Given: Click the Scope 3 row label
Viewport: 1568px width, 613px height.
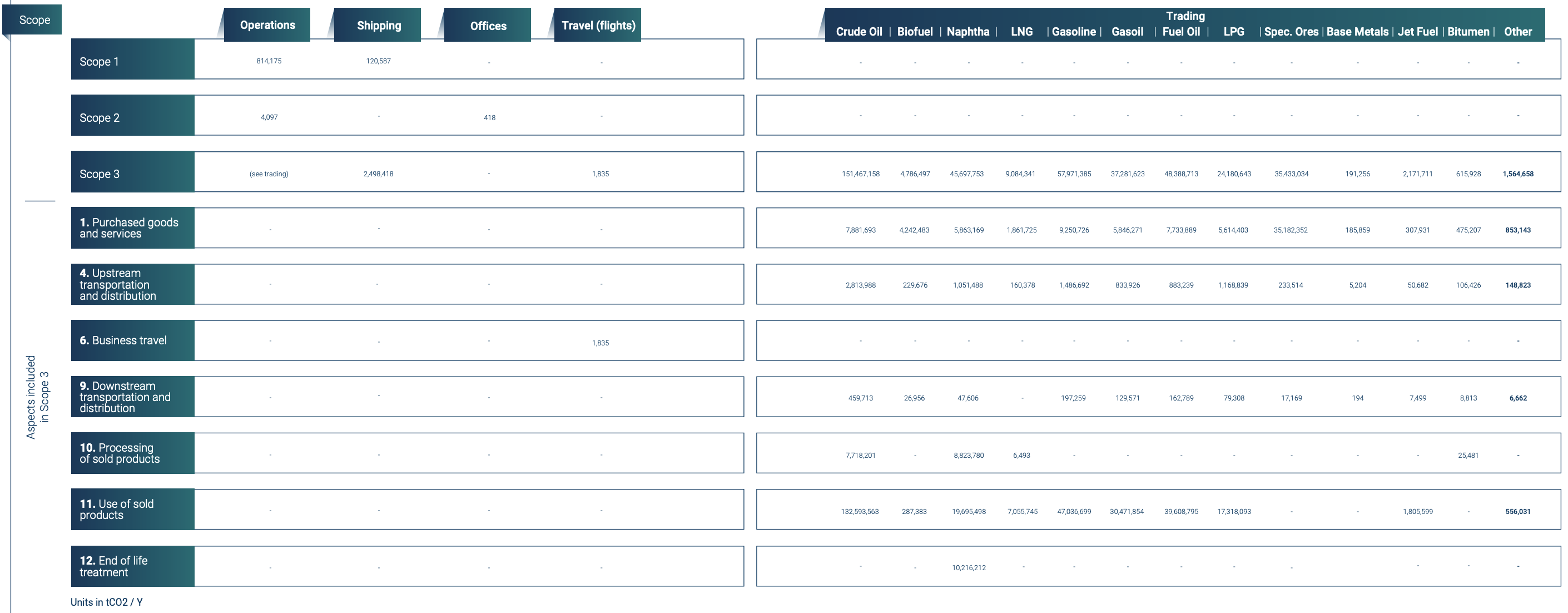Looking at the screenshot, I should 99,174.
